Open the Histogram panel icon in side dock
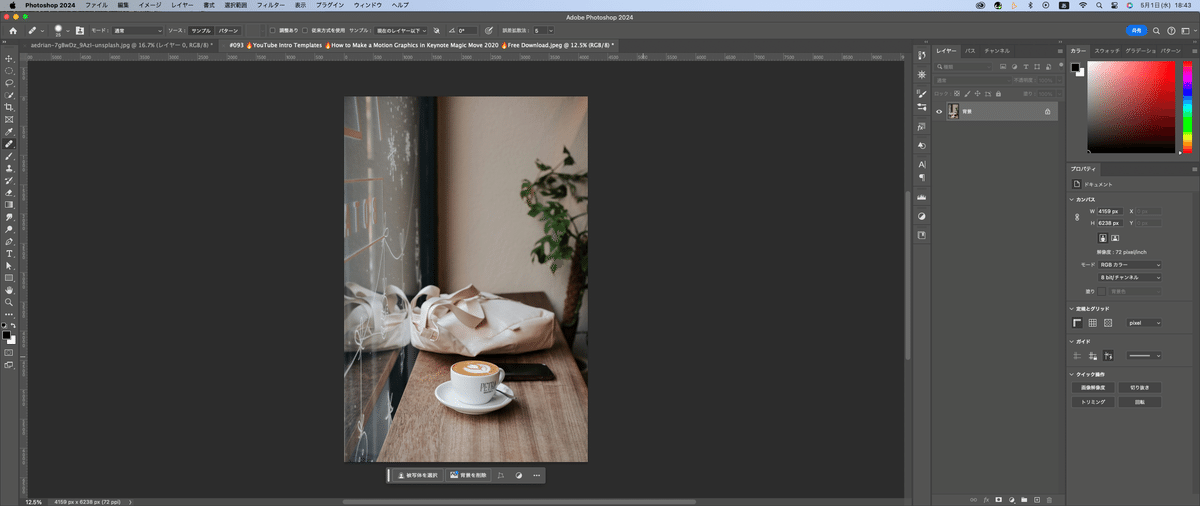 coord(921,197)
